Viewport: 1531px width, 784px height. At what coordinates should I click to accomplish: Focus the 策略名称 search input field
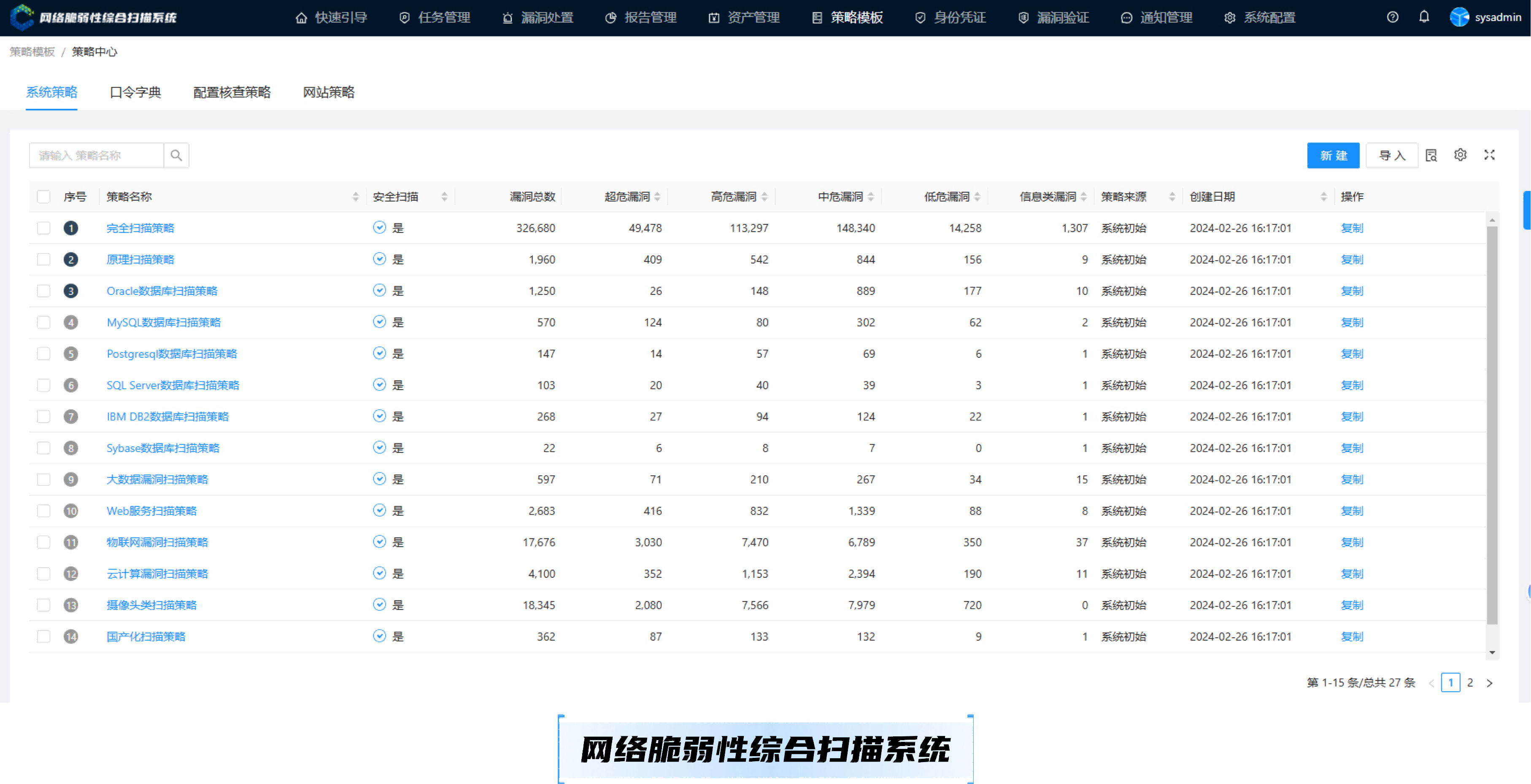point(96,156)
